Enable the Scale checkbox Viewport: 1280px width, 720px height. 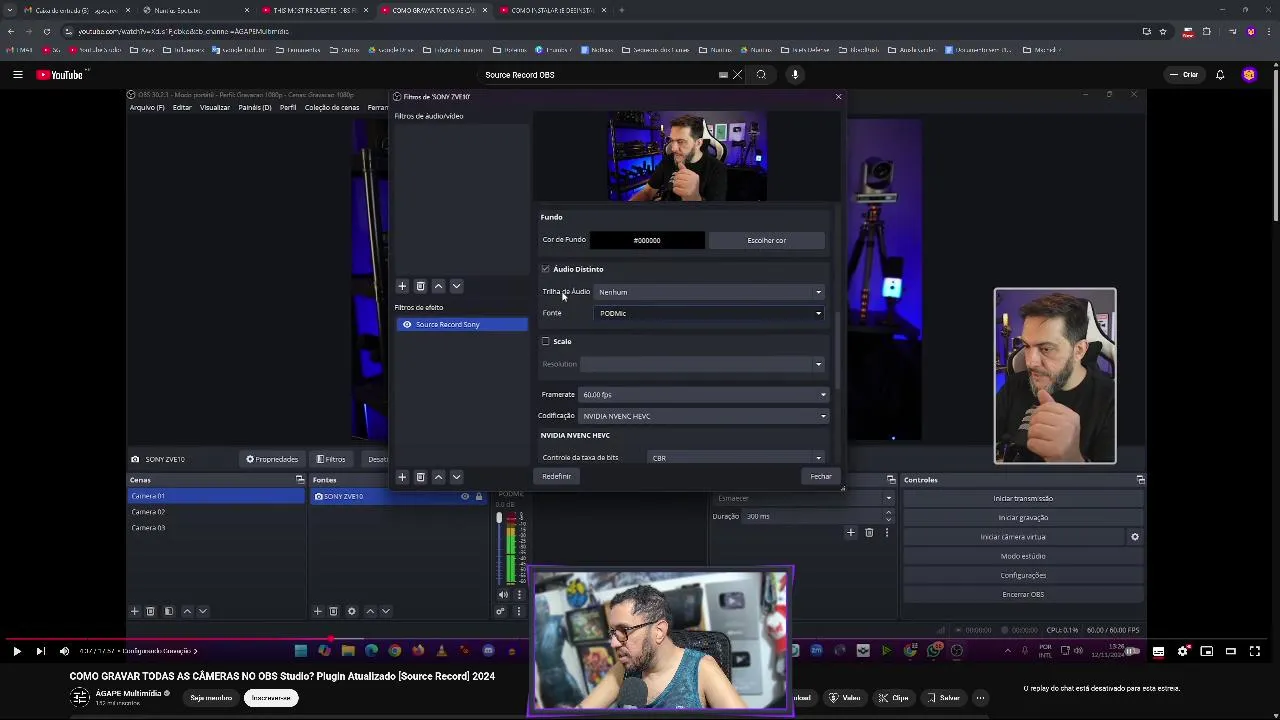click(x=546, y=341)
